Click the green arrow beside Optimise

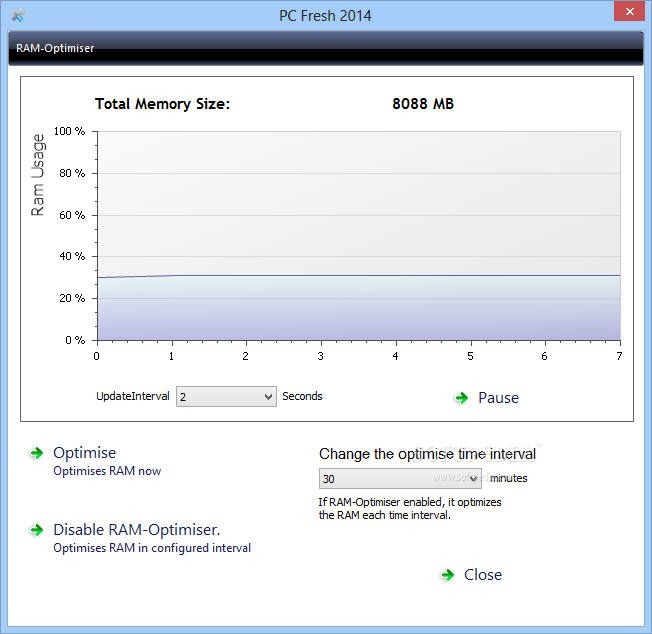[37, 453]
